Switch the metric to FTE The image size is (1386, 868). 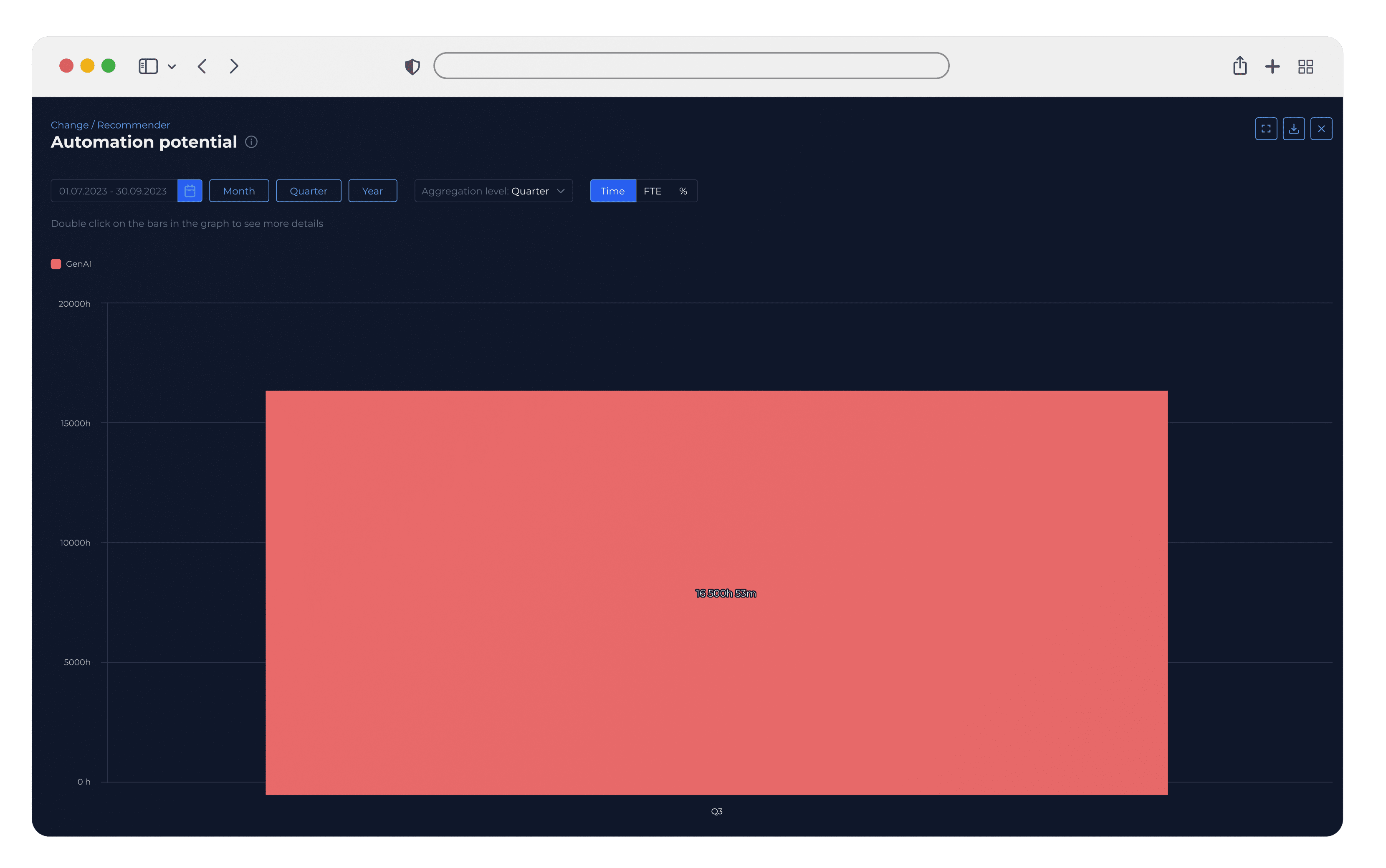pyautogui.click(x=653, y=191)
